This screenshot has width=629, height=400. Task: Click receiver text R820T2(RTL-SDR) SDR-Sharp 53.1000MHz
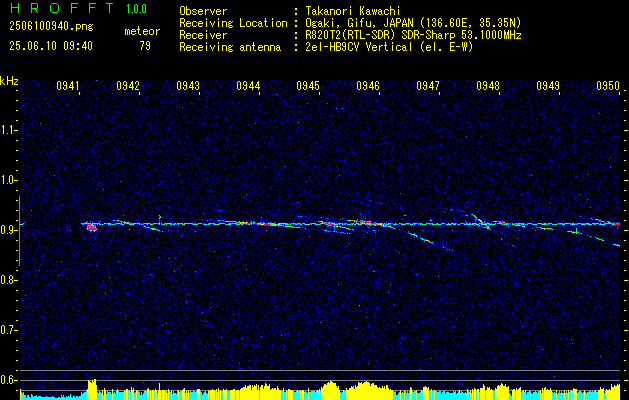(x=413, y=35)
